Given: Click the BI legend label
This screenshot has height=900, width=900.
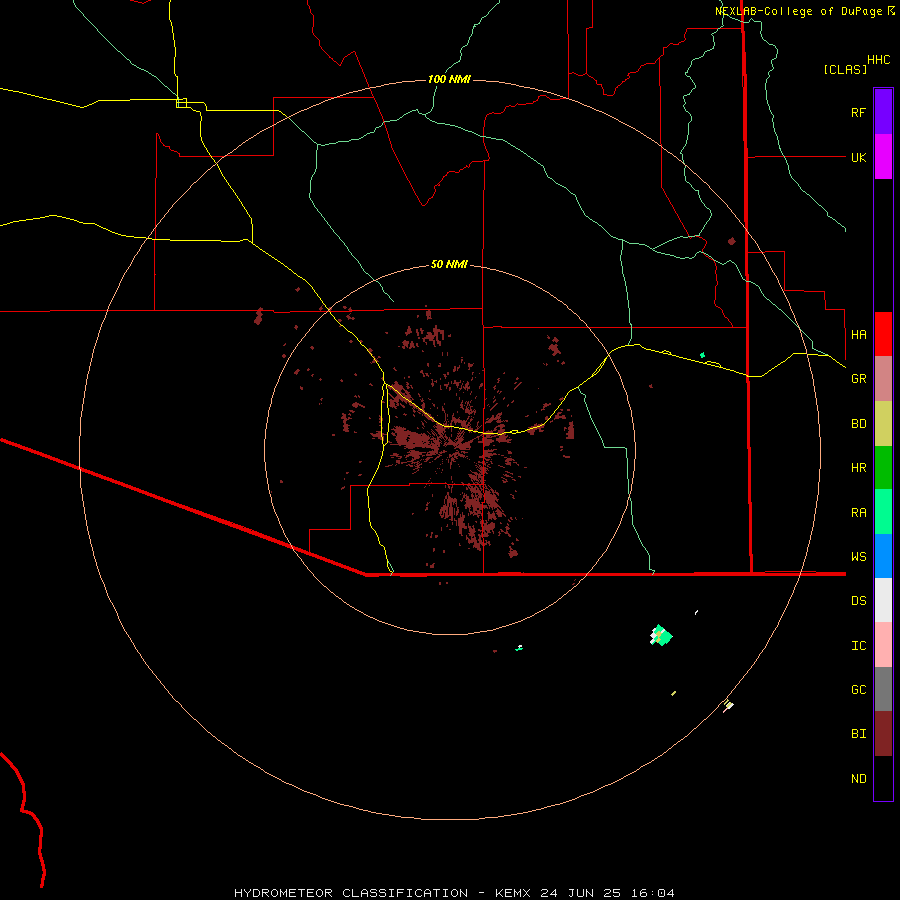Looking at the screenshot, I should [x=858, y=734].
